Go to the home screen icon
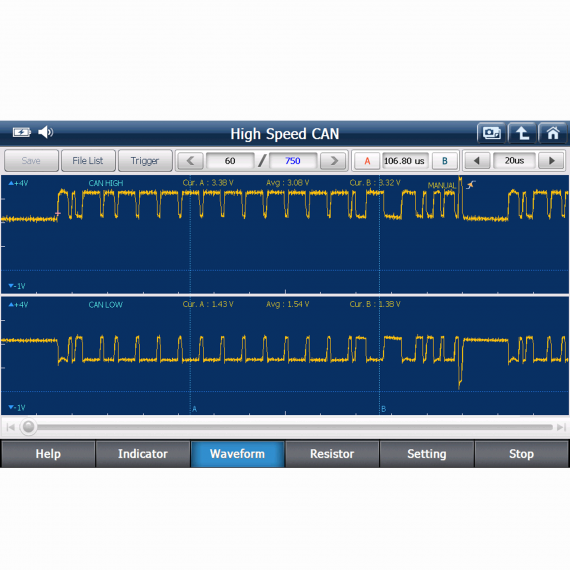This screenshot has width=570, height=570. [553, 133]
